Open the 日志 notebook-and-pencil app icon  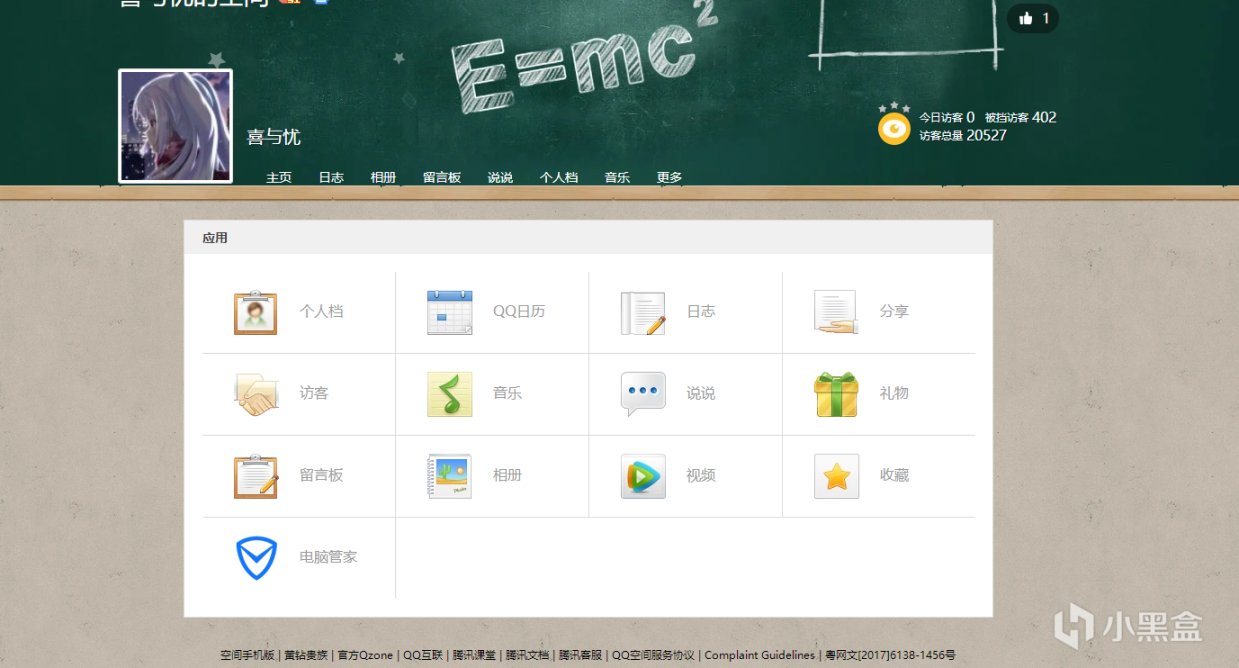point(643,312)
